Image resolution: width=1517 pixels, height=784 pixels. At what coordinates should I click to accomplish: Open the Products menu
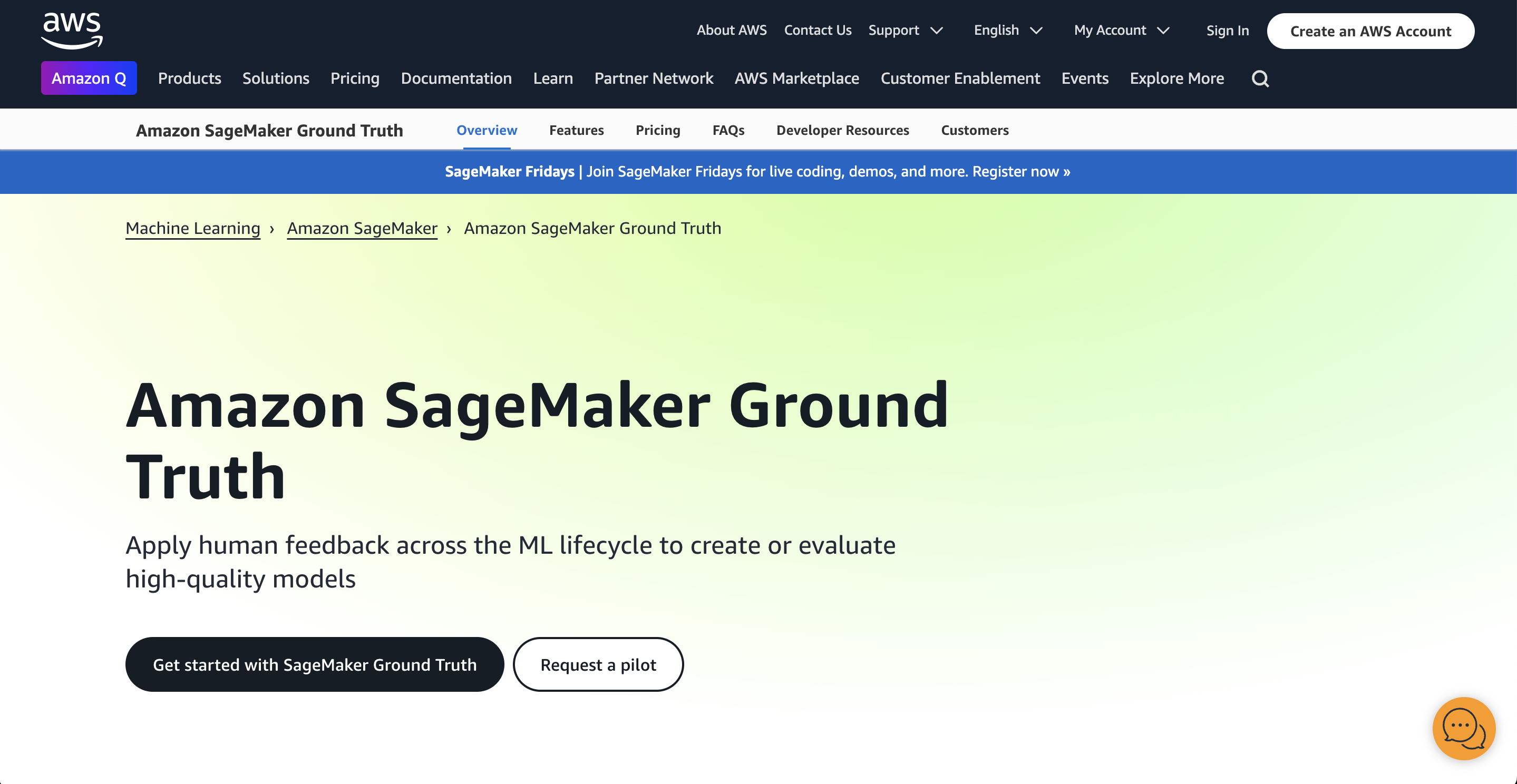point(190,79)
